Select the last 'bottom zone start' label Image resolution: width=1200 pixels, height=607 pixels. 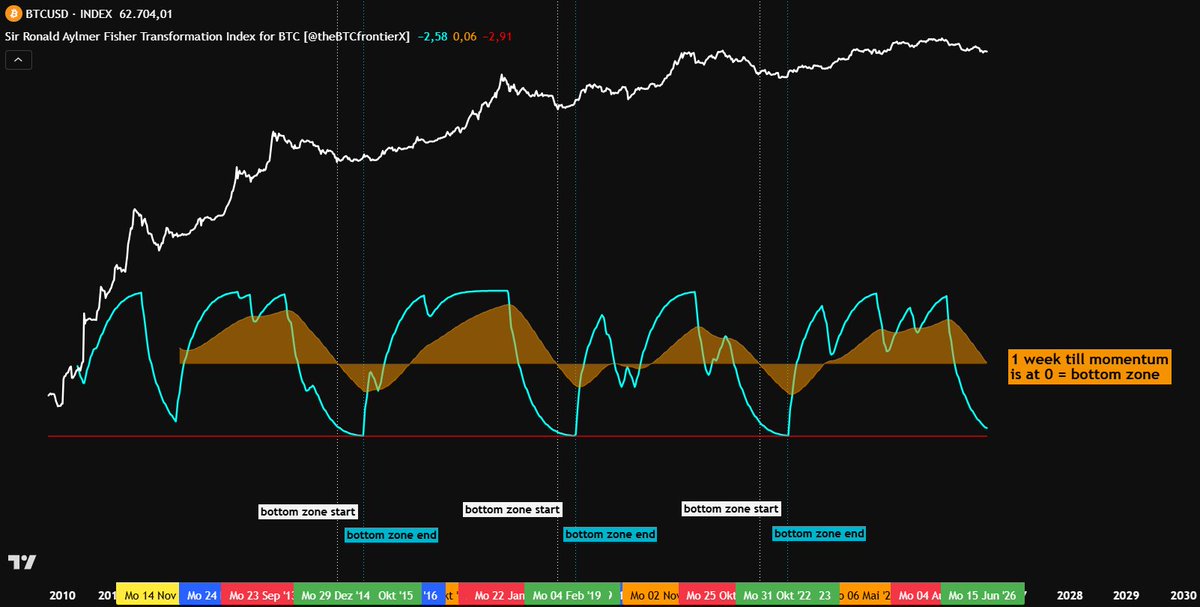pyautogui.click(x=731, y=509)
